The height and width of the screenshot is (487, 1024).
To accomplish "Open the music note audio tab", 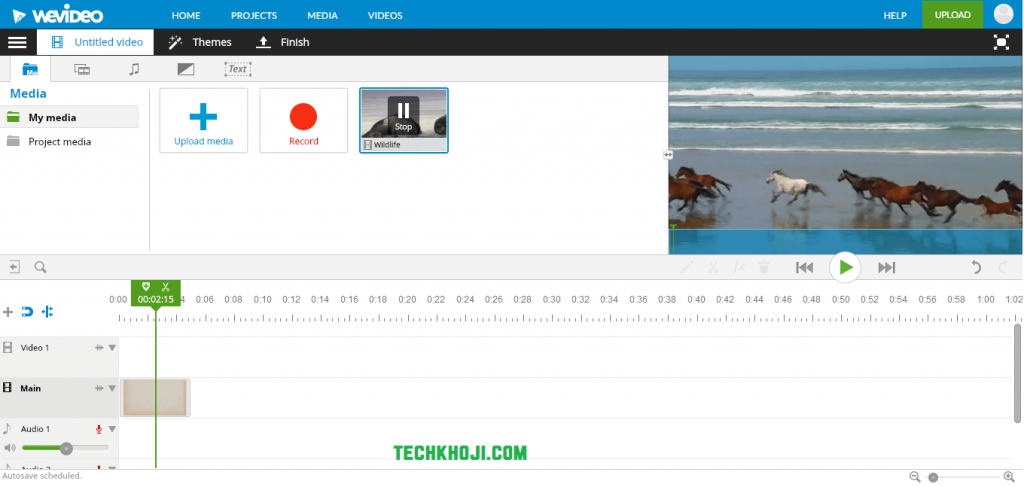I will 134,69.
